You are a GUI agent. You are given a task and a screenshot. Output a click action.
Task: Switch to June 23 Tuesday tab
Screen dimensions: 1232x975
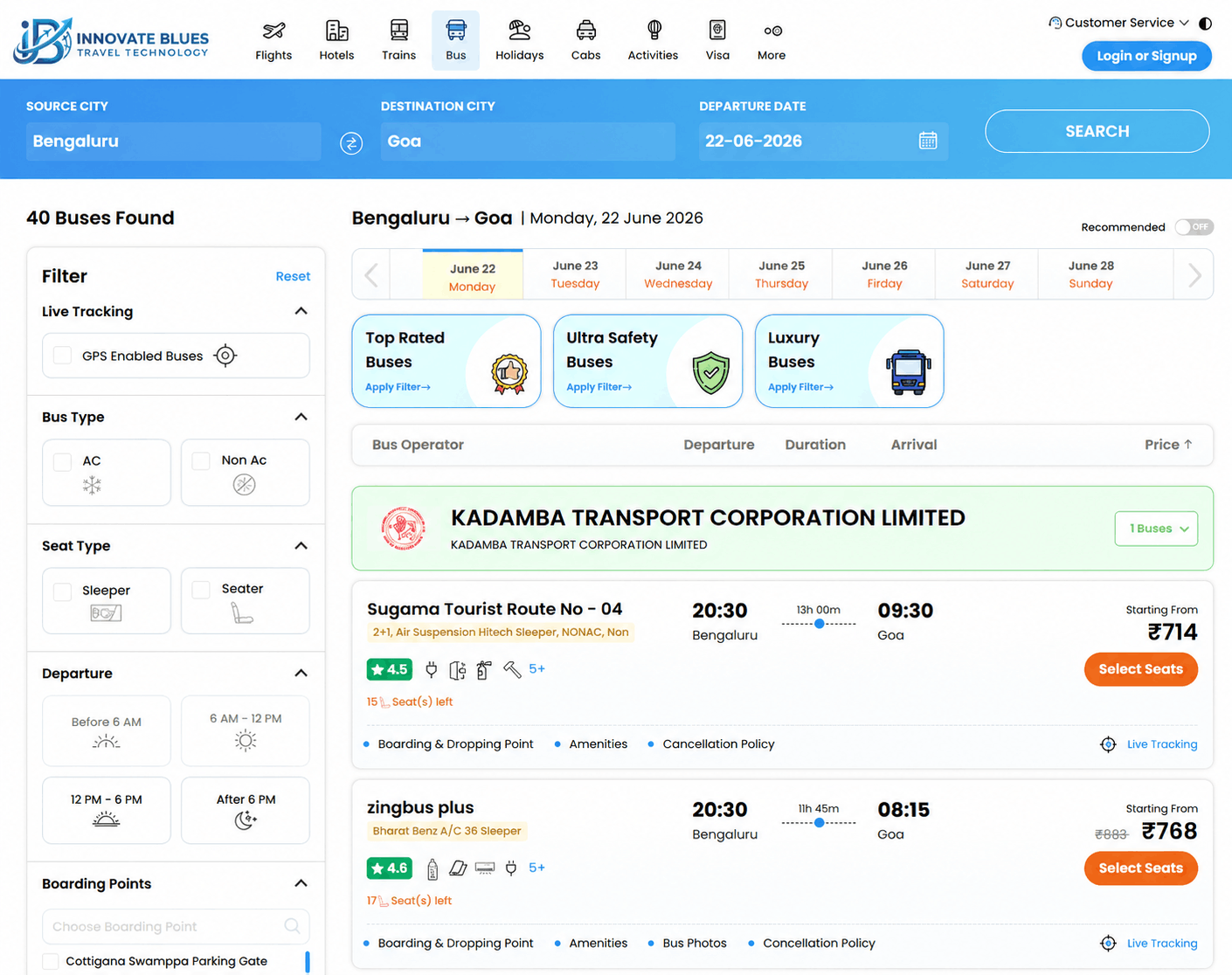coord(575,274)
